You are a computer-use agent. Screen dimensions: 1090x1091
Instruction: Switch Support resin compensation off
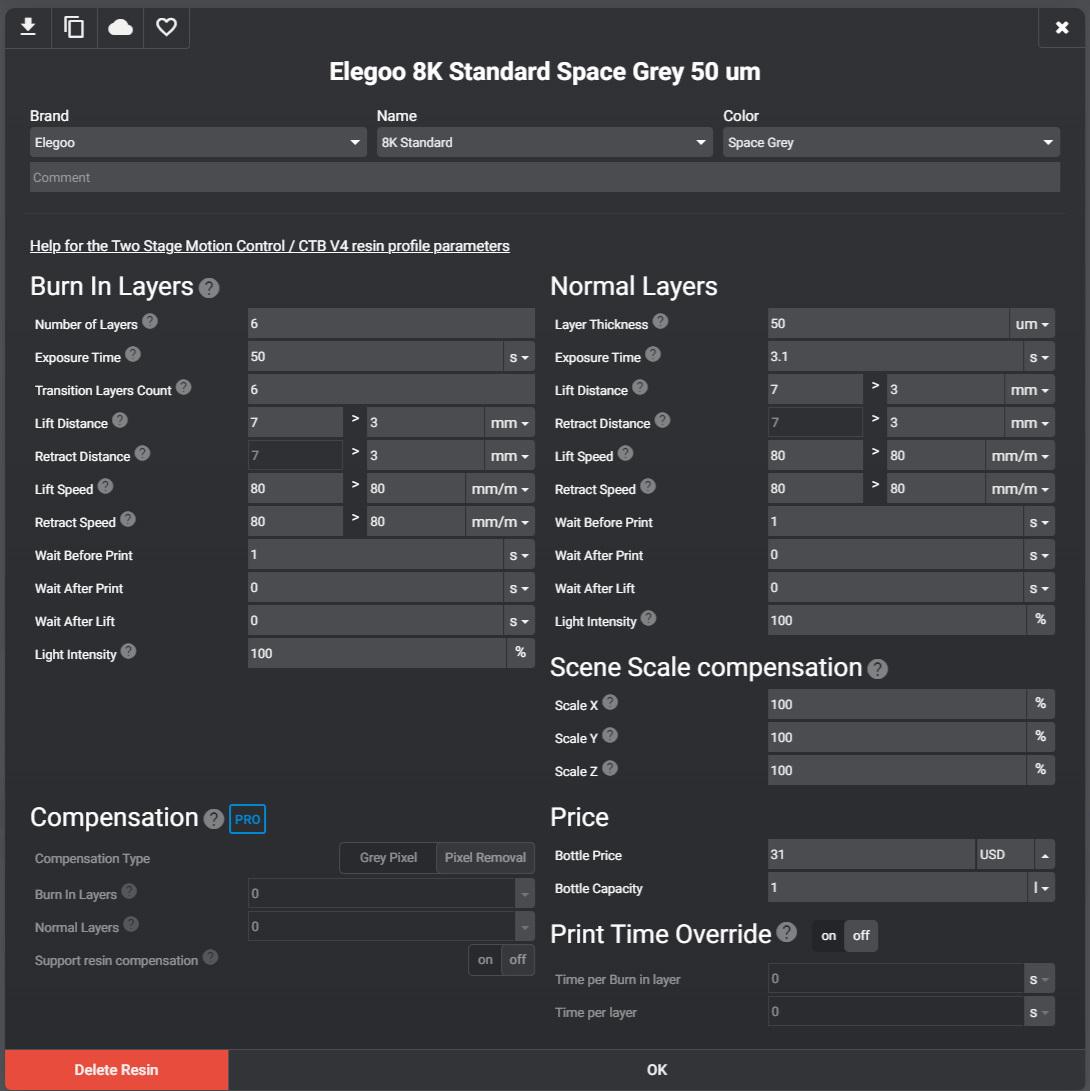point(518,960)
